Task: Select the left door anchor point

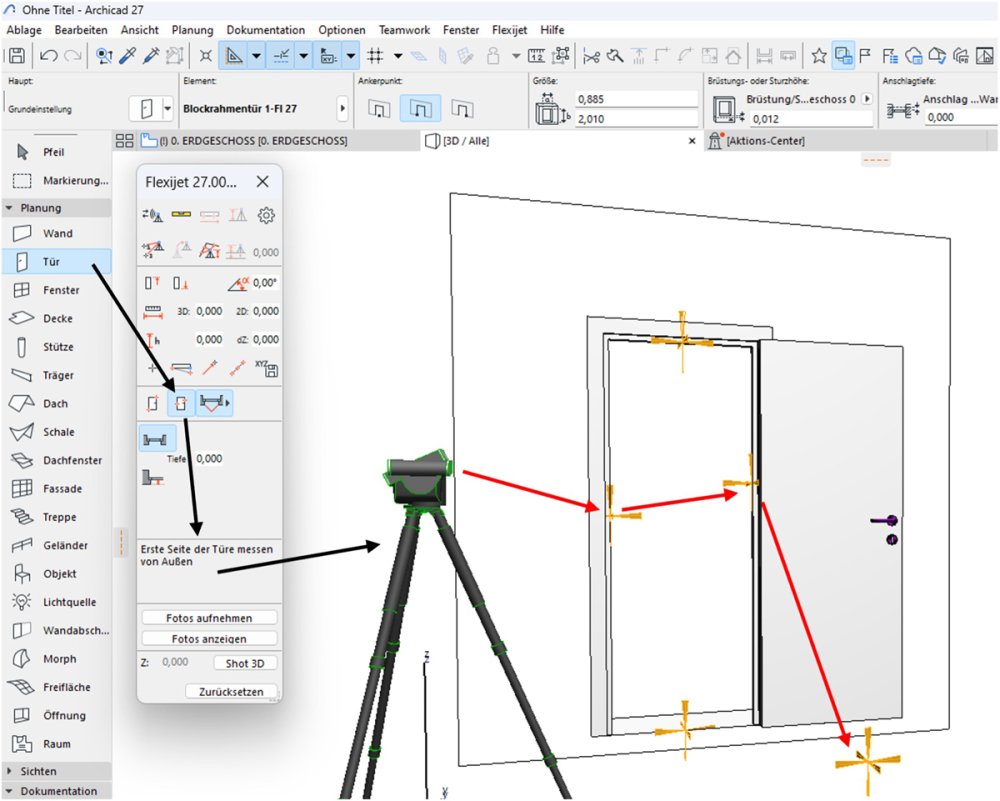Action: pos(379,108)
